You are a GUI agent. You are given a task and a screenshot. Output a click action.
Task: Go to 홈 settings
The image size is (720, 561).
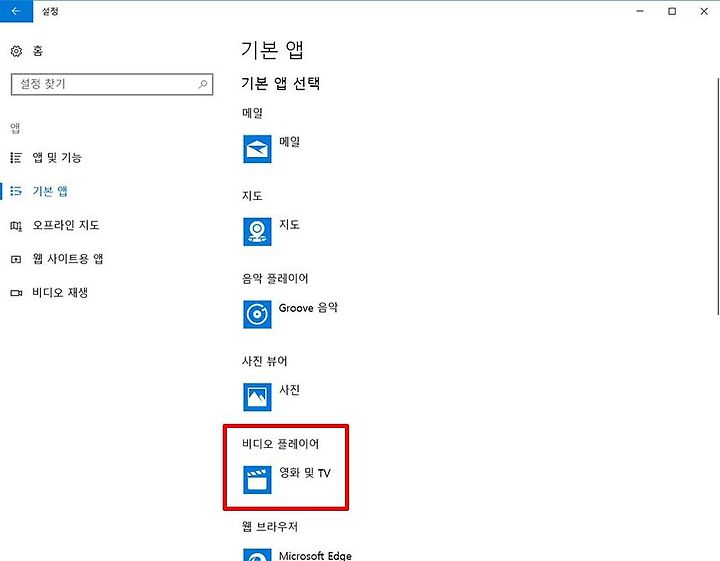[38, 51]
